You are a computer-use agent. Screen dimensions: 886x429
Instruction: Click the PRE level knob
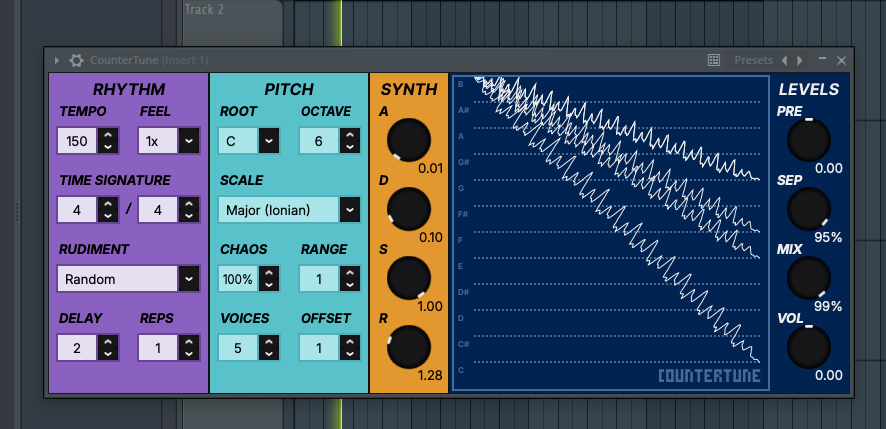pos(809,140)
